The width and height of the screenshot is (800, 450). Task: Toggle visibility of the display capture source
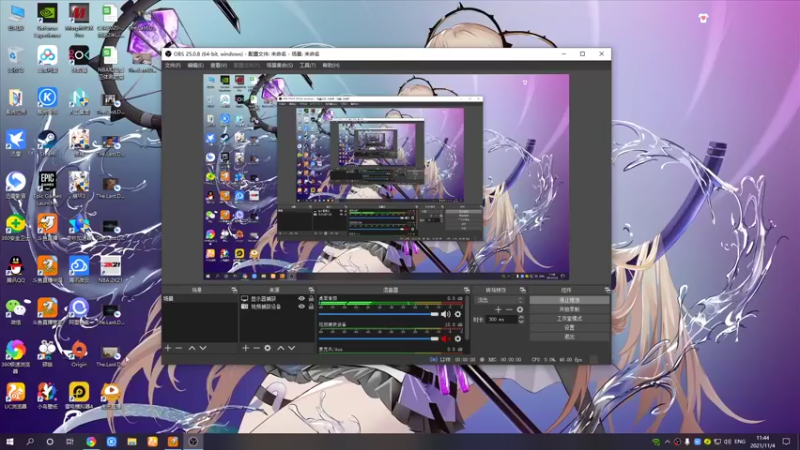(302, 298)
